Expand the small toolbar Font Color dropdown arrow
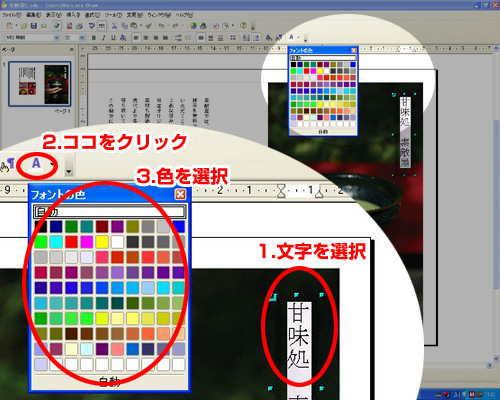Screen dimensions: 500x400 click(x=298, y=37)
